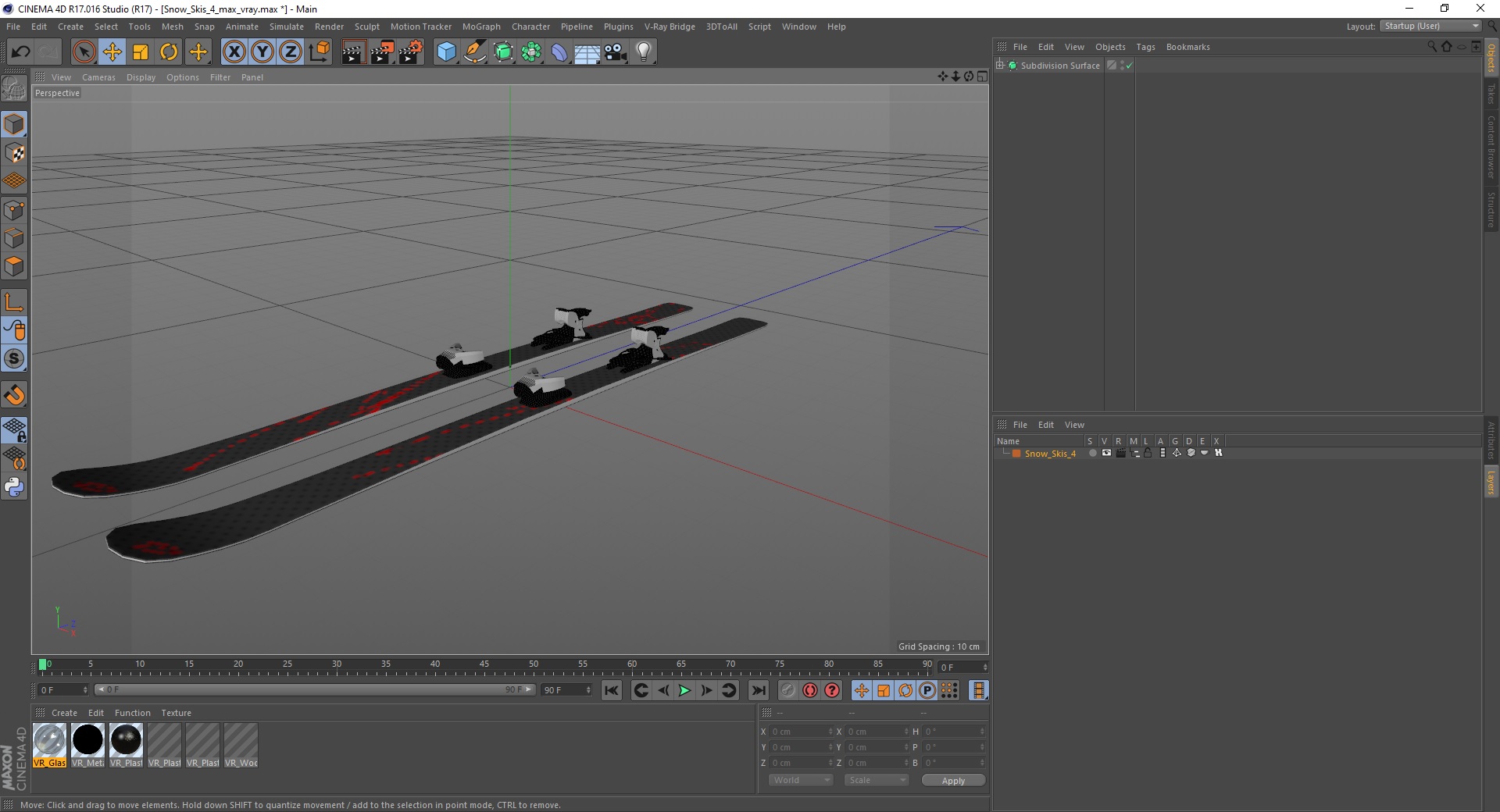Switch to Texture mode
Screen dimensions: 1500x812
pos(14,153)
